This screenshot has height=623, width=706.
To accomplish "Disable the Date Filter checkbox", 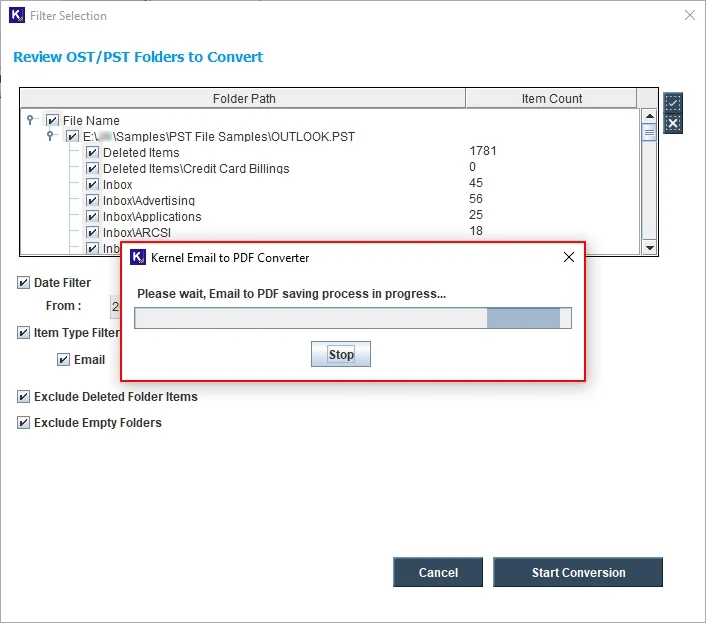I will pos(23,283).
